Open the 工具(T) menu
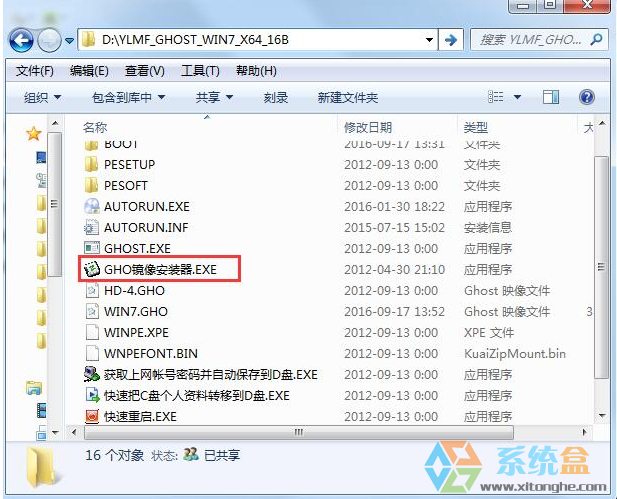This screenshot has height=499, width=617. pos(200,71)
